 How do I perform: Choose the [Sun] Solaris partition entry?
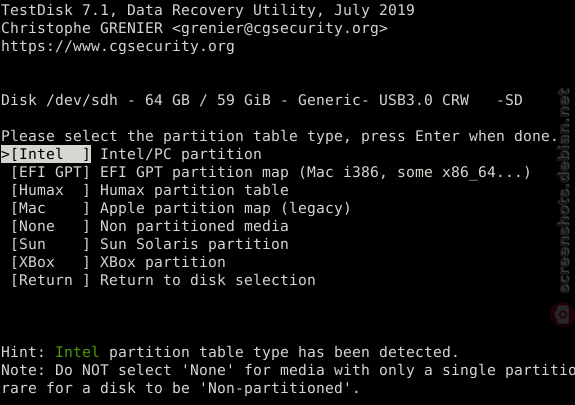pos(51,244)
